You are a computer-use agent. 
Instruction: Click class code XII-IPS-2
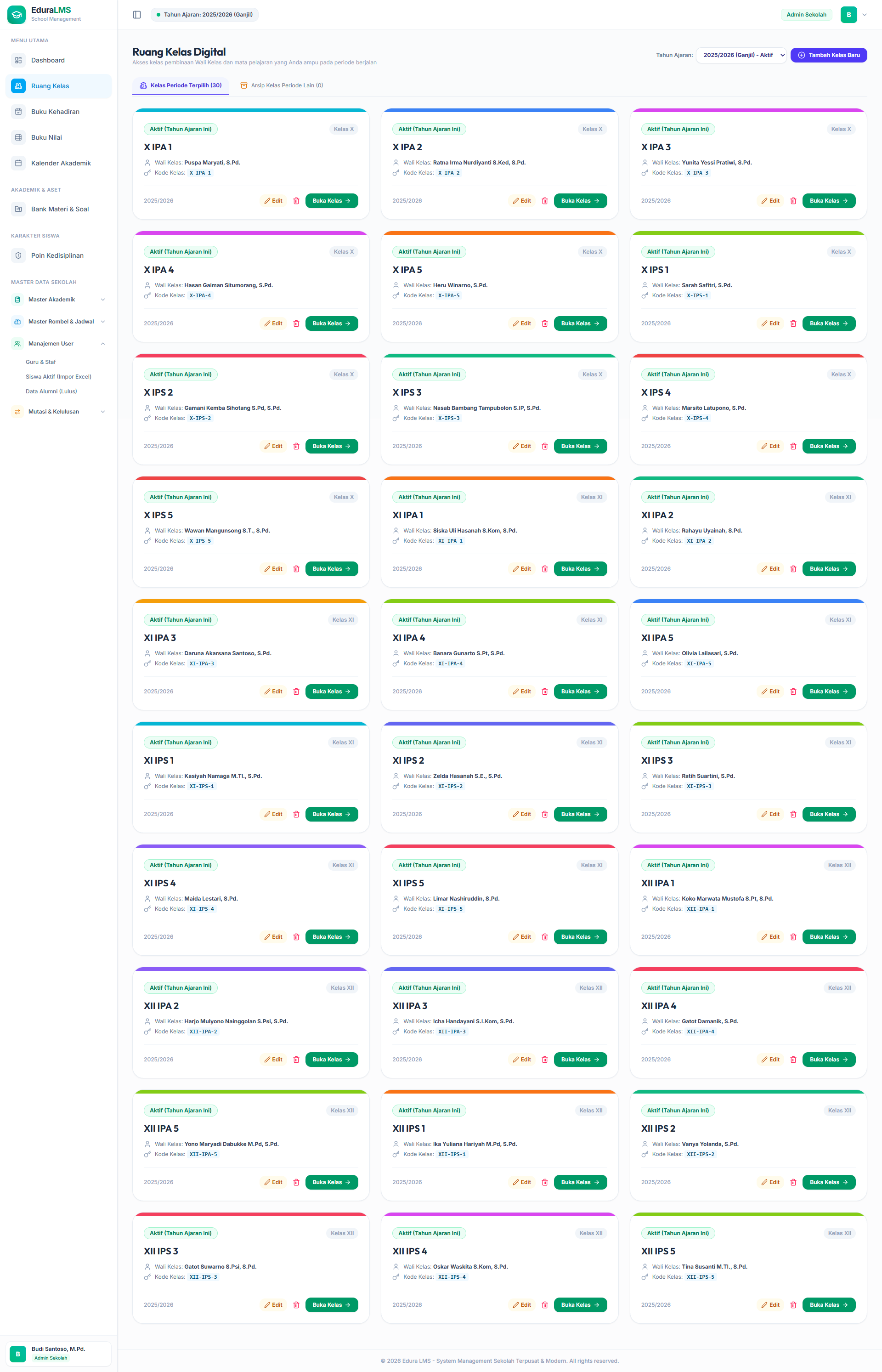click(700, 1154)
